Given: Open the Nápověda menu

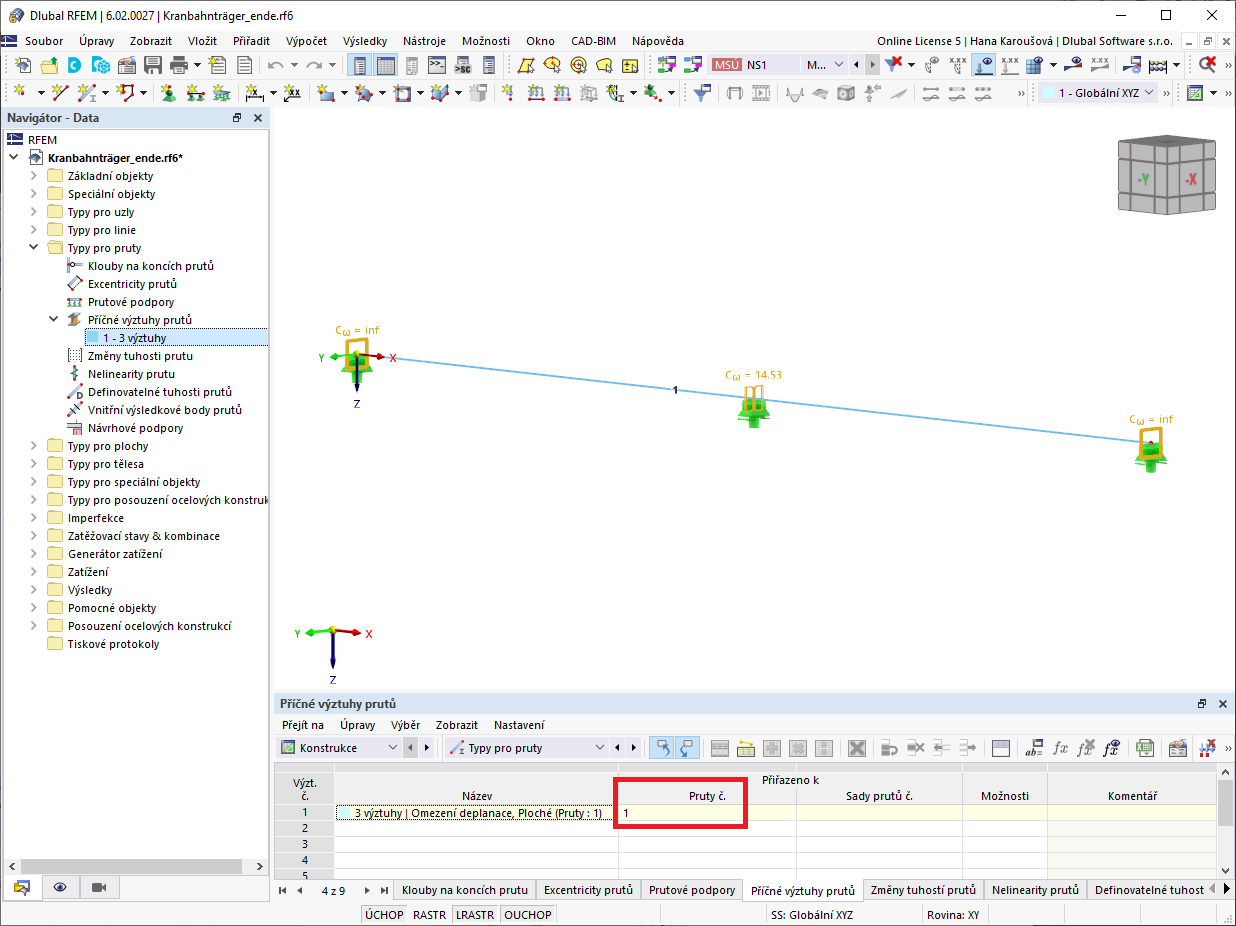Looking at the screenshot, I should (x=658, y=41).
